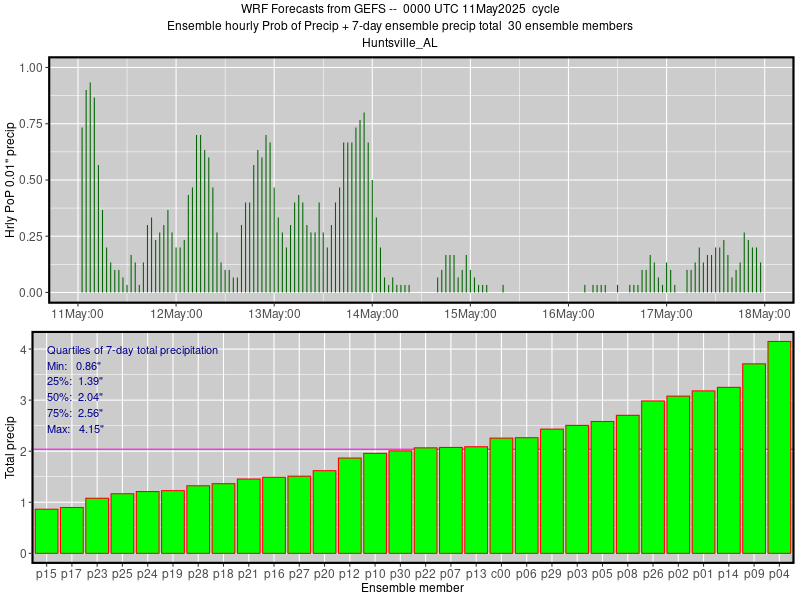Screen dimensions: 800x600
Task: Click the "p24" ensemble member tick label
Action: point(147,574)
